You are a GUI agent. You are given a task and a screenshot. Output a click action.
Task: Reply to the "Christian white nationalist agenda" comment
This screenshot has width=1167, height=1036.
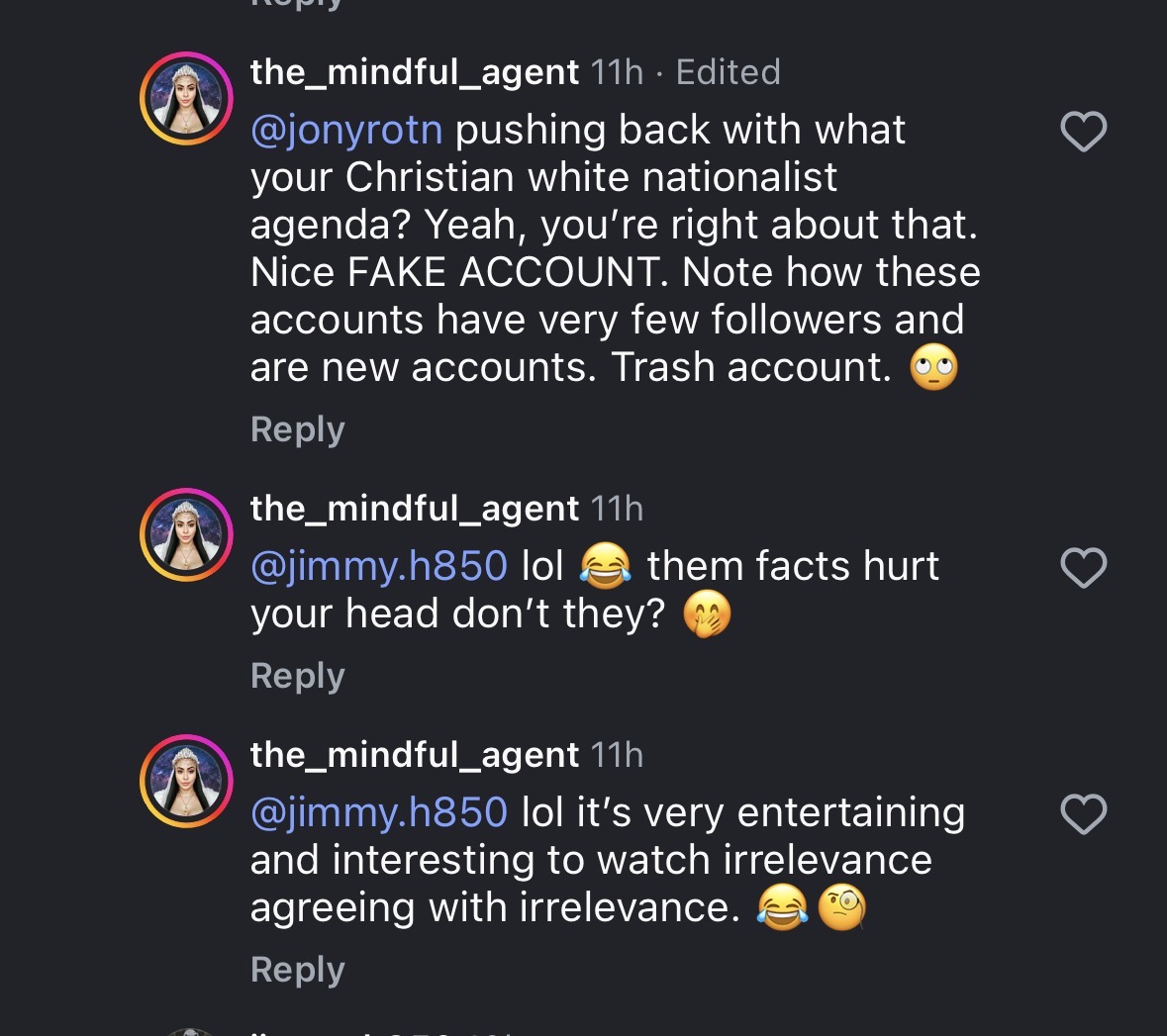pos(297,429)
